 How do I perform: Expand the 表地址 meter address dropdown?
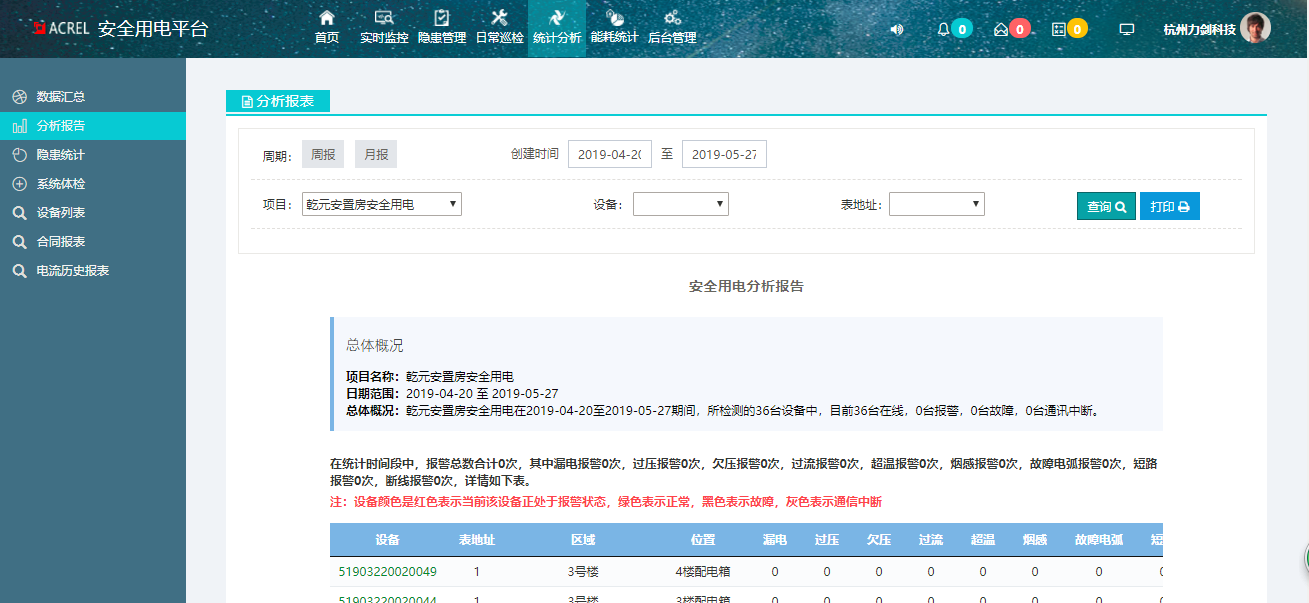pos(936,204)
